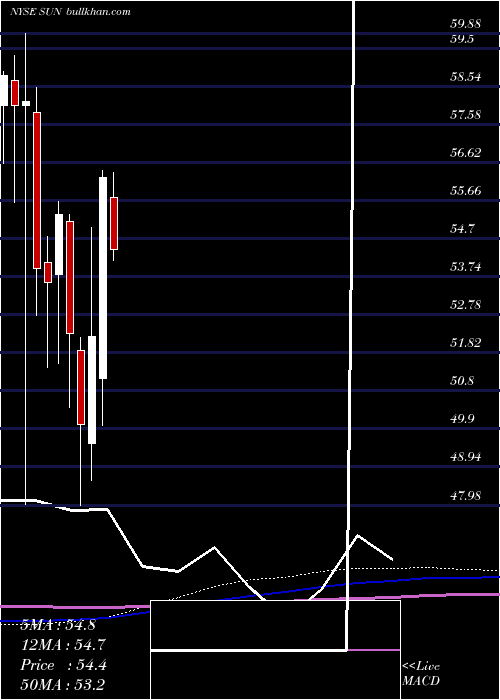Image resolution: width=500 pixels, height=700 pixels.
Task: Click the 59.5 price axis label
Action: (462, 39)
